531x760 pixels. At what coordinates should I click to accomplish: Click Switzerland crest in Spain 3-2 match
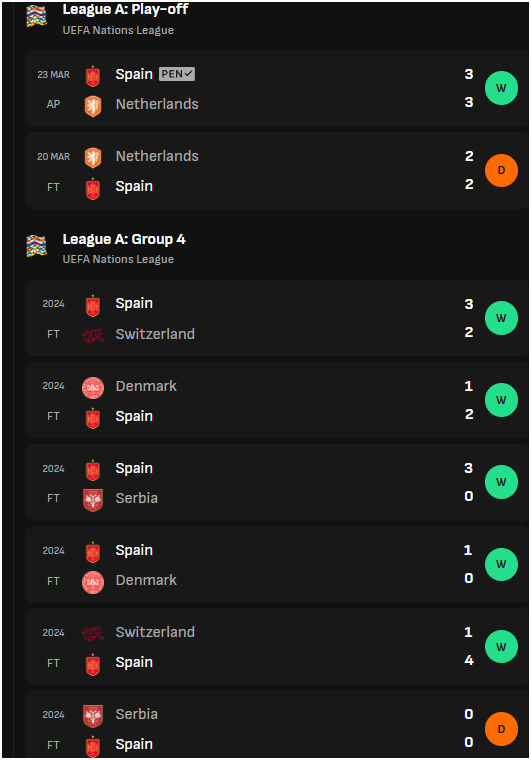(x=93, y=335)
